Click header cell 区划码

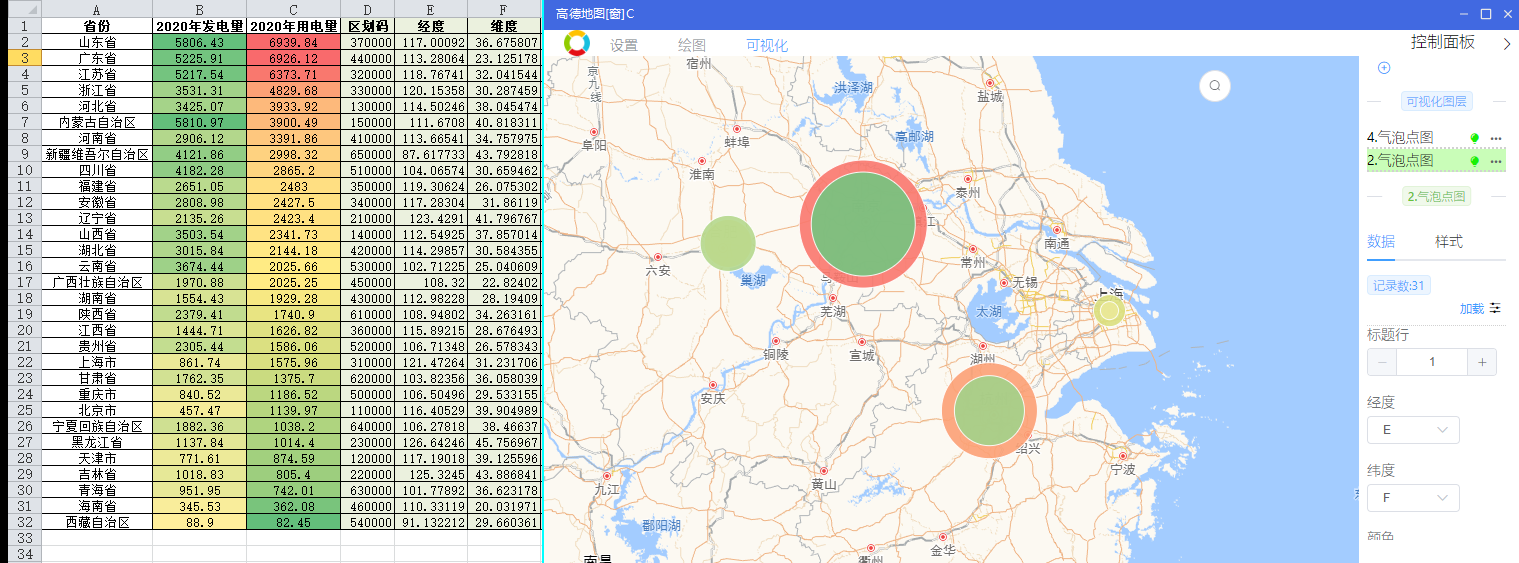click(367, 26)
